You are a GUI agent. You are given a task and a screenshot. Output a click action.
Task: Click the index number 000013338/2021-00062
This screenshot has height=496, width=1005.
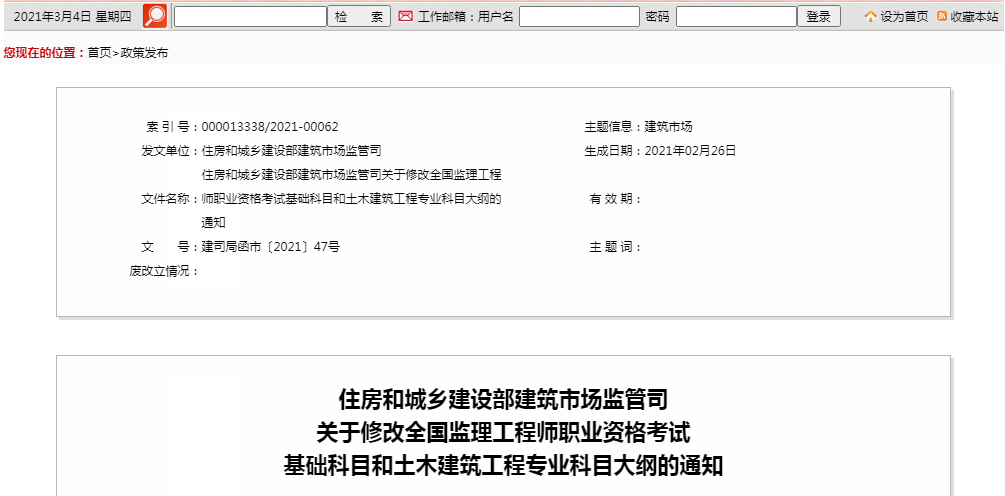click(x=270, y=127)
